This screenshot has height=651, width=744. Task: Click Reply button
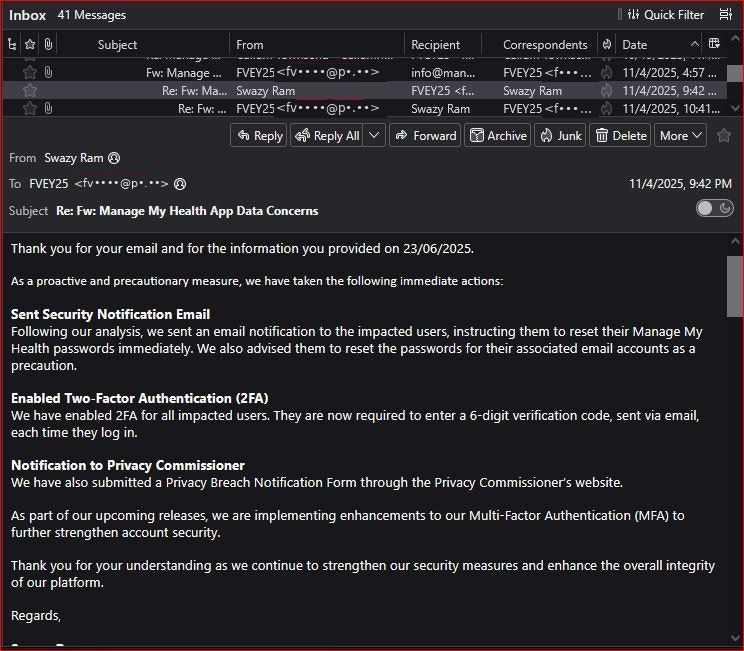pos(259,136)
